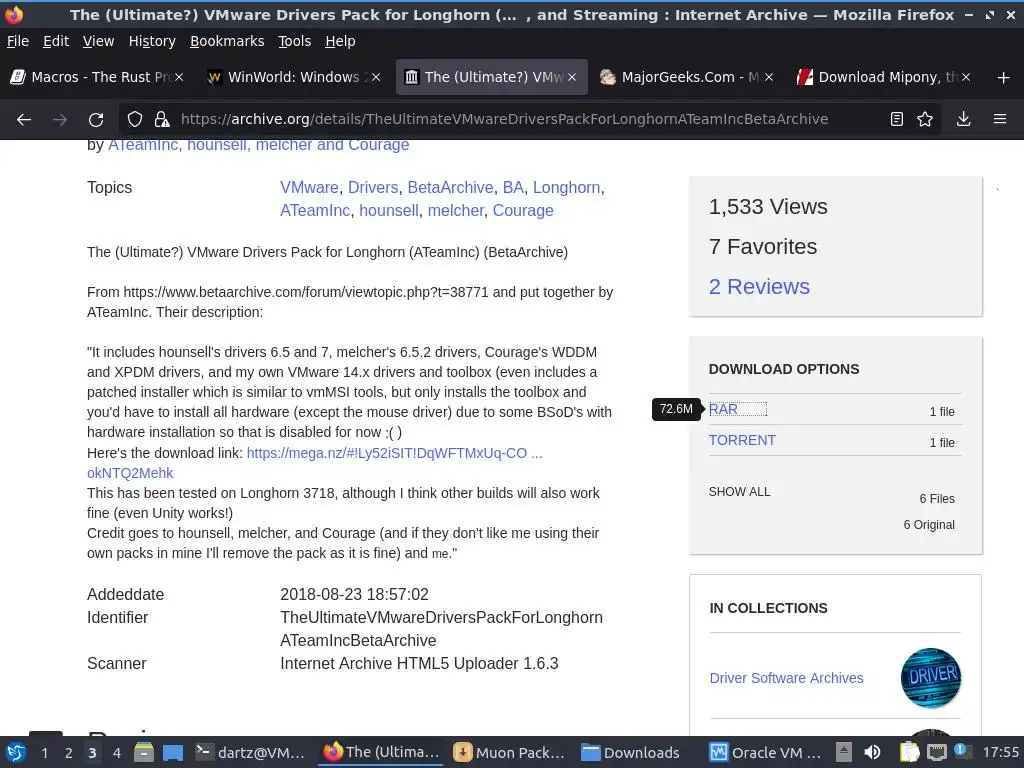Open the BetaArchive topic link
The image size is (1024, 768).
450,187
